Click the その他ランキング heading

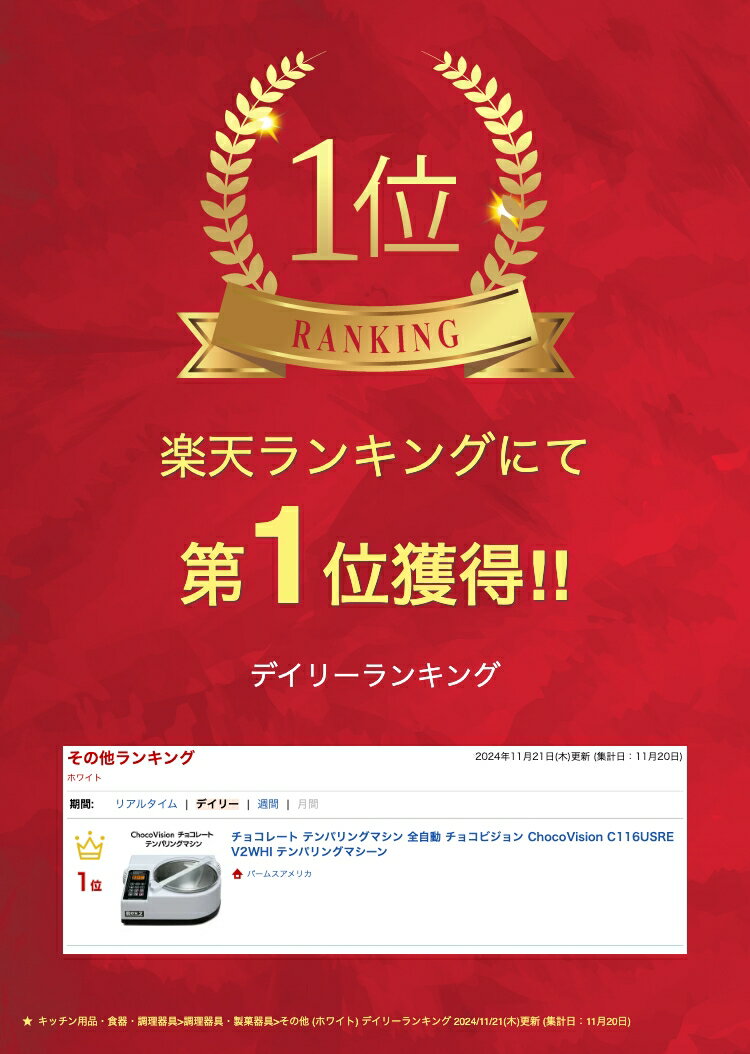(130, 758)
